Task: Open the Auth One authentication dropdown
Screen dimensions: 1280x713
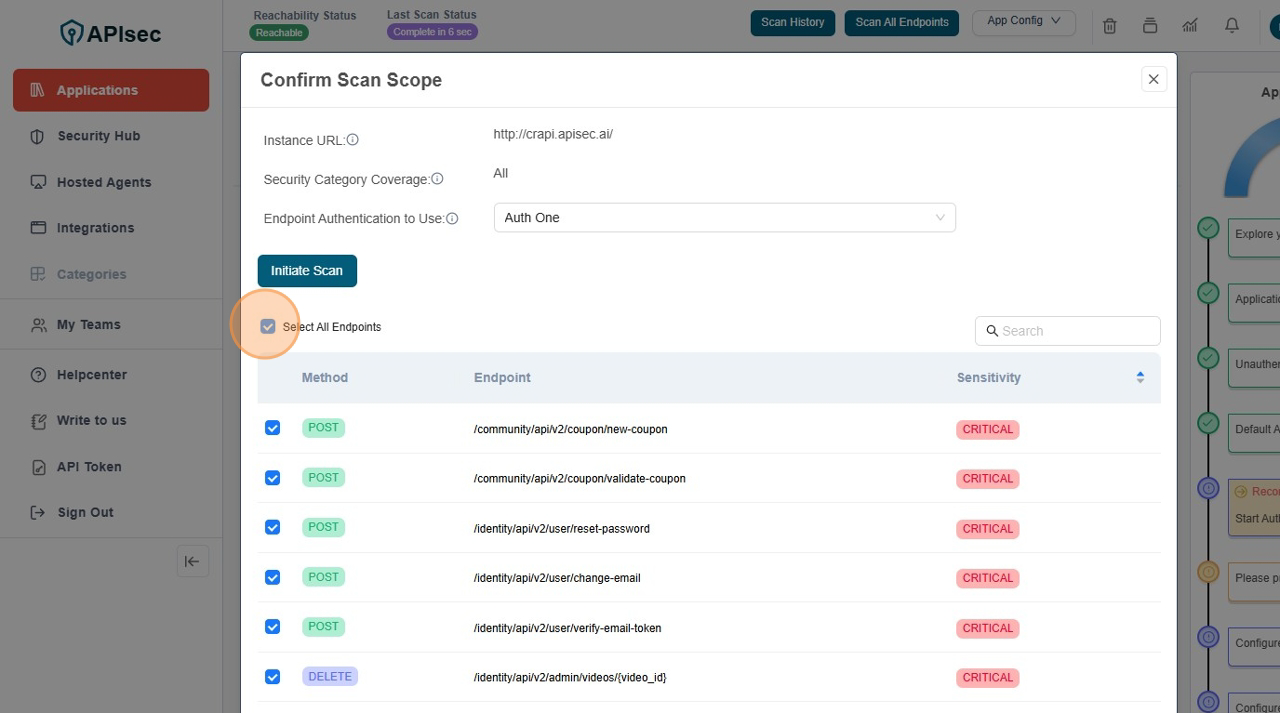Action: [724, 217]
